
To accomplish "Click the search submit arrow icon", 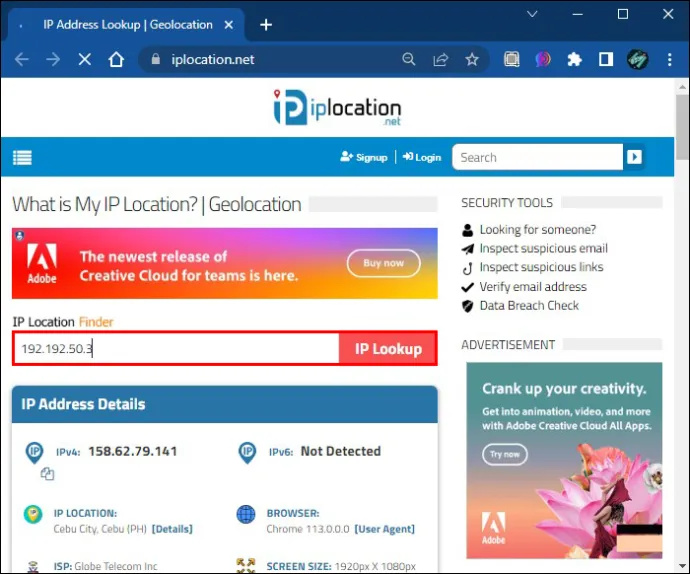I will click(x=634, y=157).
